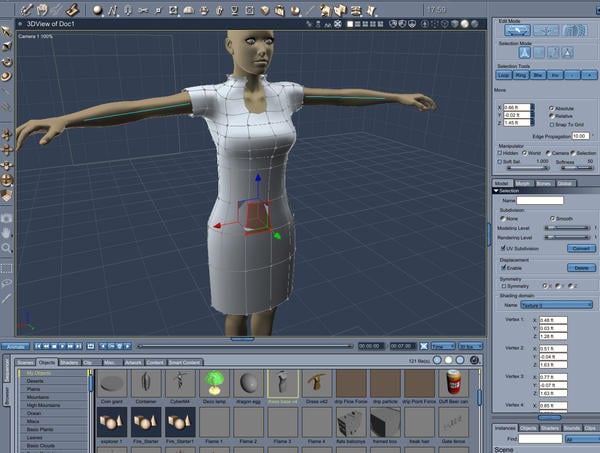
Task: Click the Loop selection tool button
Action: [x=504, y=75]
